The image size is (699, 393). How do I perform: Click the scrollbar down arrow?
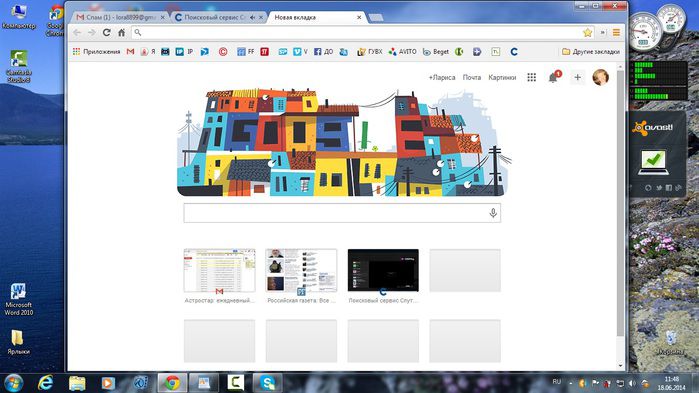tap(621, 366)
